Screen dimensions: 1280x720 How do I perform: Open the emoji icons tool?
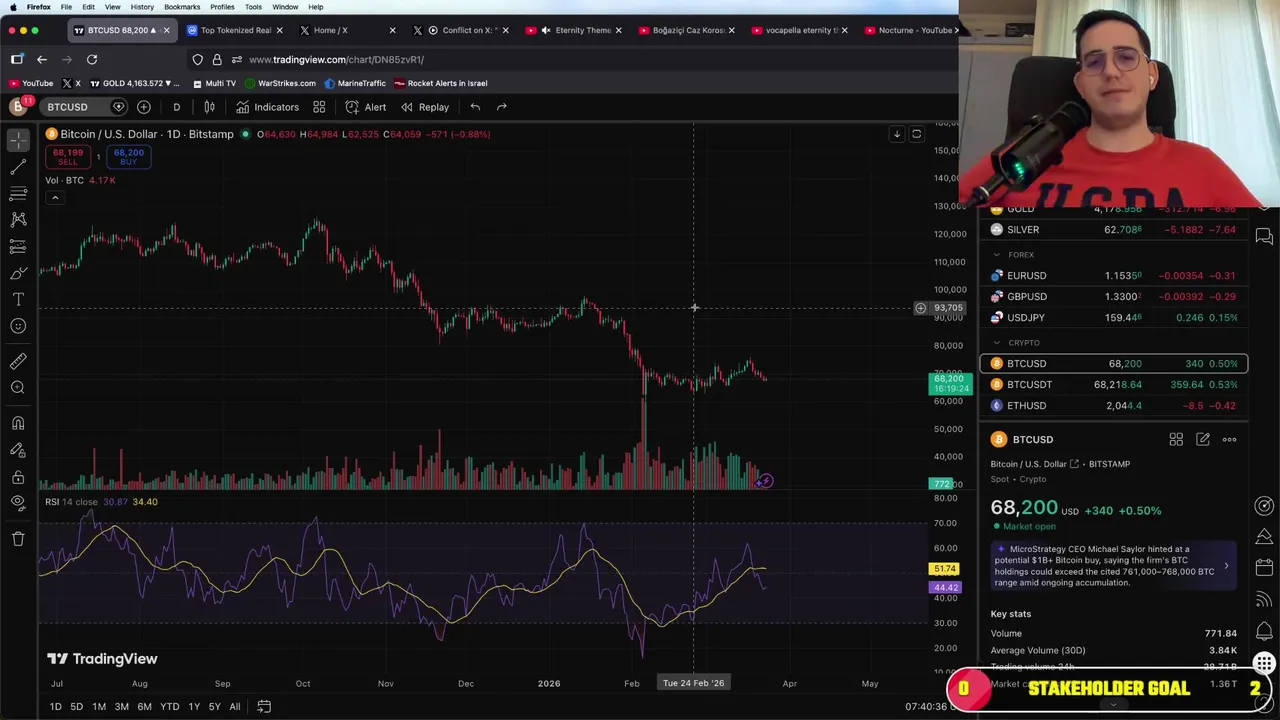pos(18,326)
